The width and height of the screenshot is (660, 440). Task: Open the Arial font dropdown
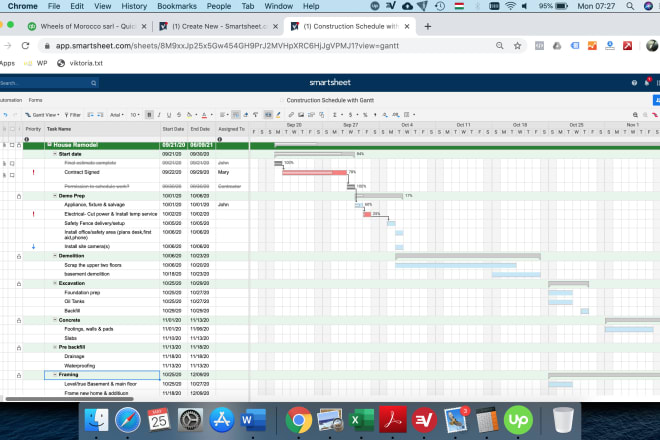point(117,115)
